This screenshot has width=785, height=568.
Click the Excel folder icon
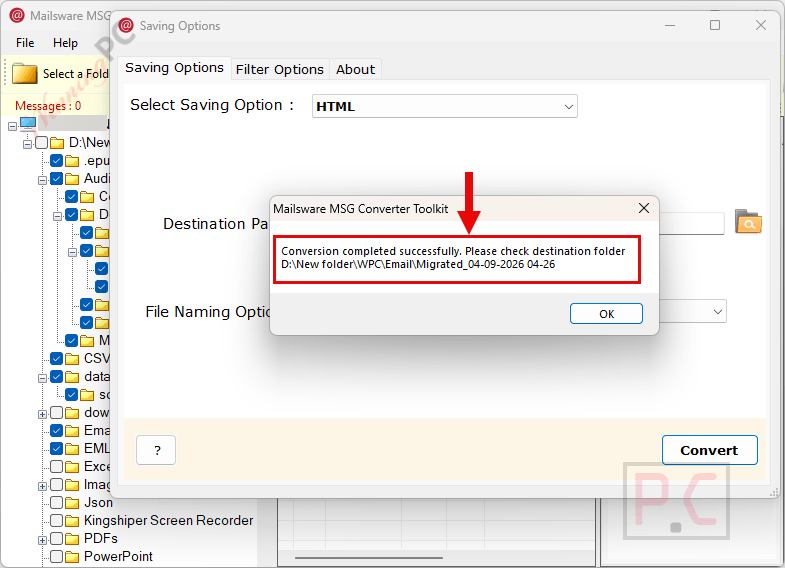[x=72, y=467]
